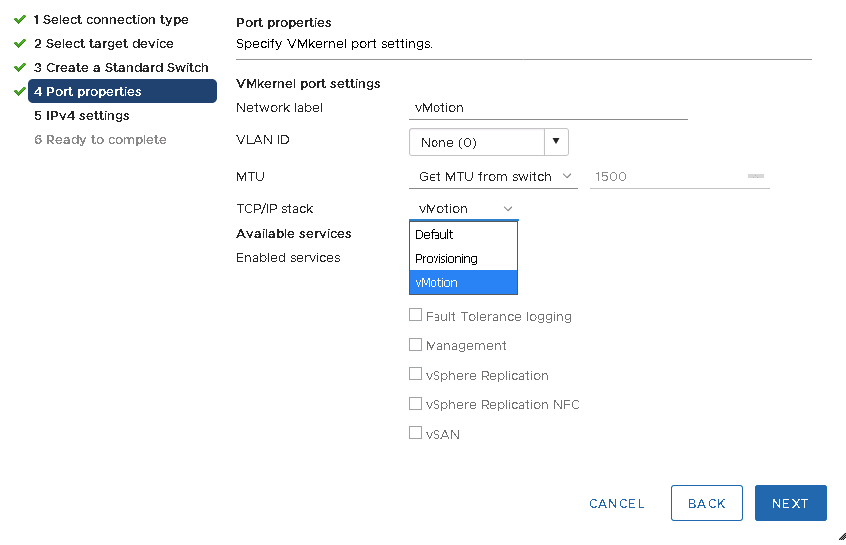The height and width of the screenshot is (545, 846).
Task: Jump to step 5 IPv4 settings
Action: (81, 115)
